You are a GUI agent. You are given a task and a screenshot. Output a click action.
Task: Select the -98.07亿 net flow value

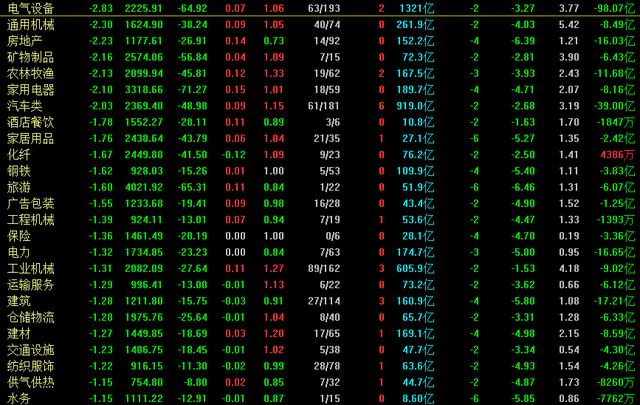(615, 8)
